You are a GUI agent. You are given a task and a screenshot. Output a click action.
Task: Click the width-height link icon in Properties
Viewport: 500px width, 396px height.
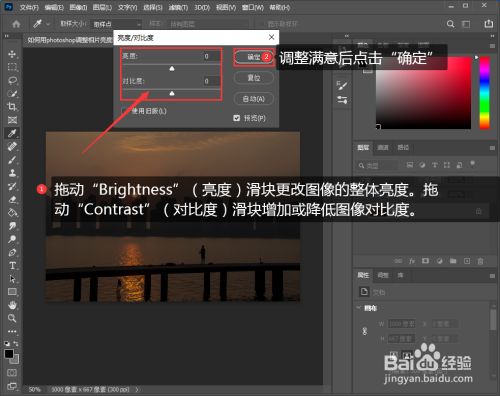pyautogui.click(x=364, y=331)
